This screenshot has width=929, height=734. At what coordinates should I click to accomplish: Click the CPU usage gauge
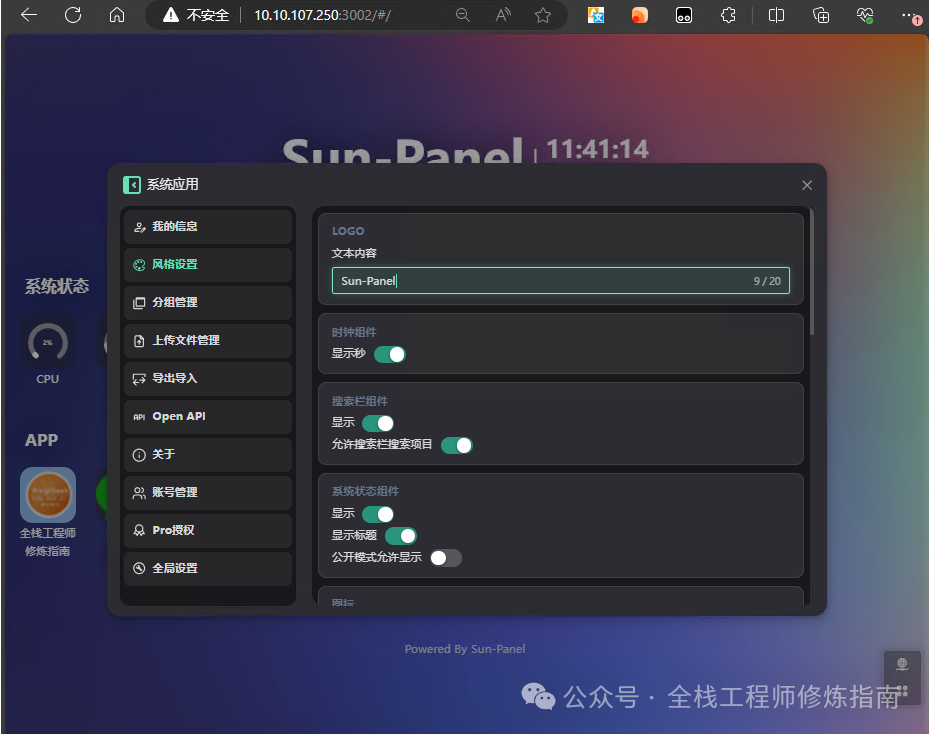click(47, 343)
